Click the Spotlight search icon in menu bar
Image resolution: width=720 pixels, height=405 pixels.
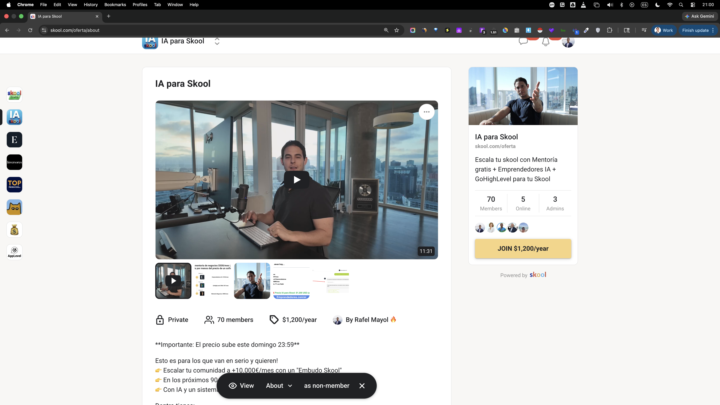pos(681,5)
